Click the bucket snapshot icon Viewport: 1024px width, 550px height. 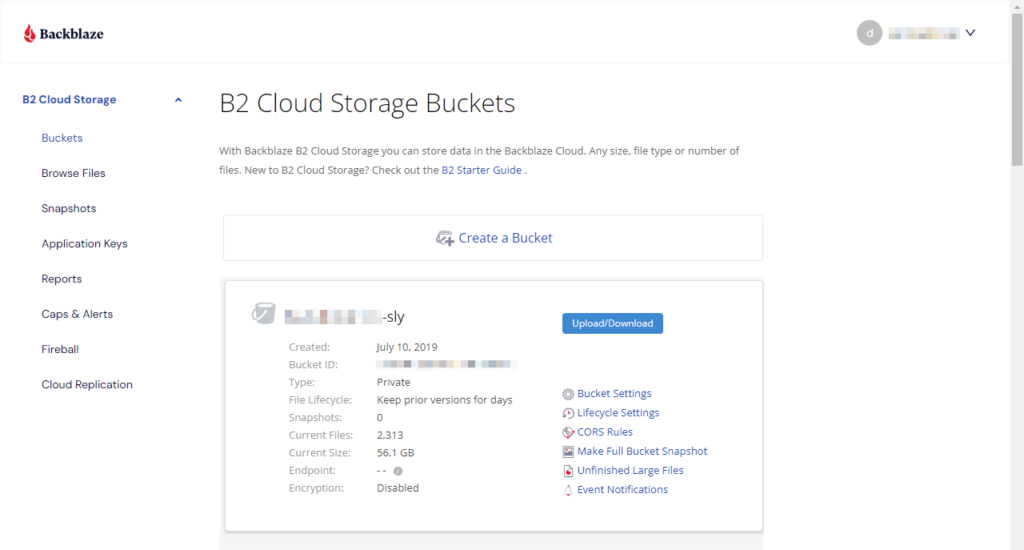click(568, 451)
